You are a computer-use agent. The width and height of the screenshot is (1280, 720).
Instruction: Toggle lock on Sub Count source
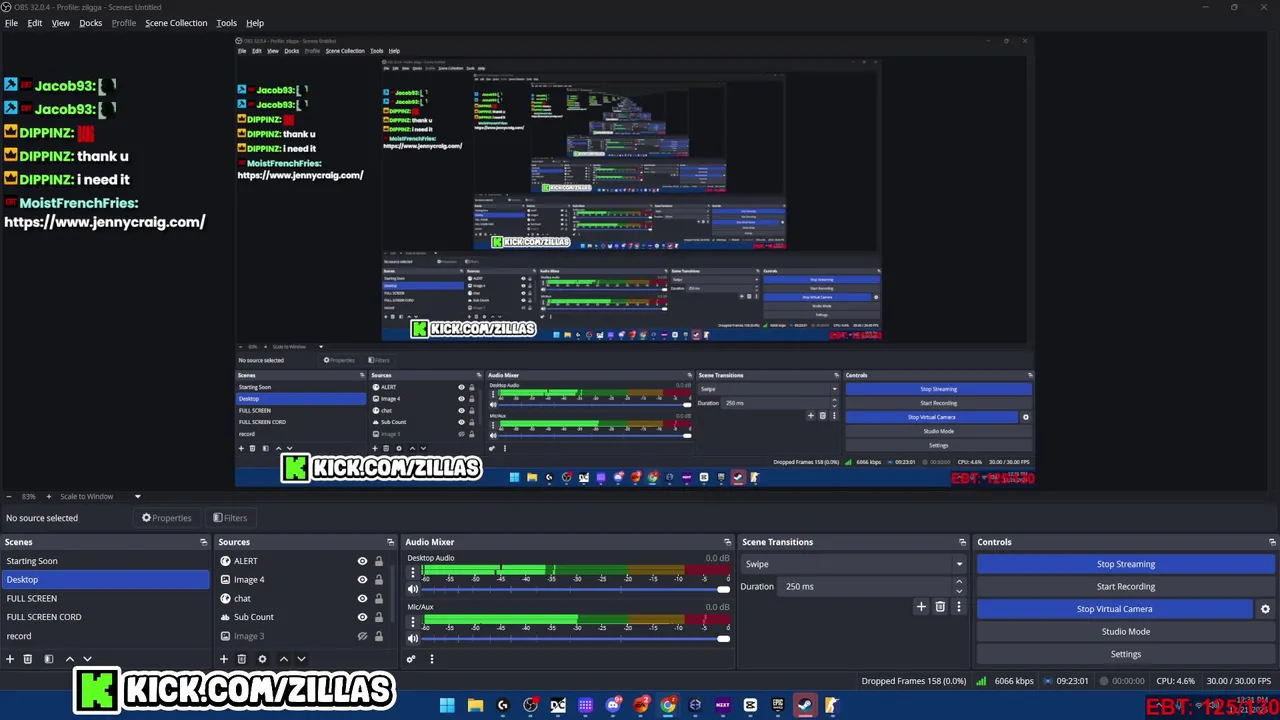tap(378, 617)
